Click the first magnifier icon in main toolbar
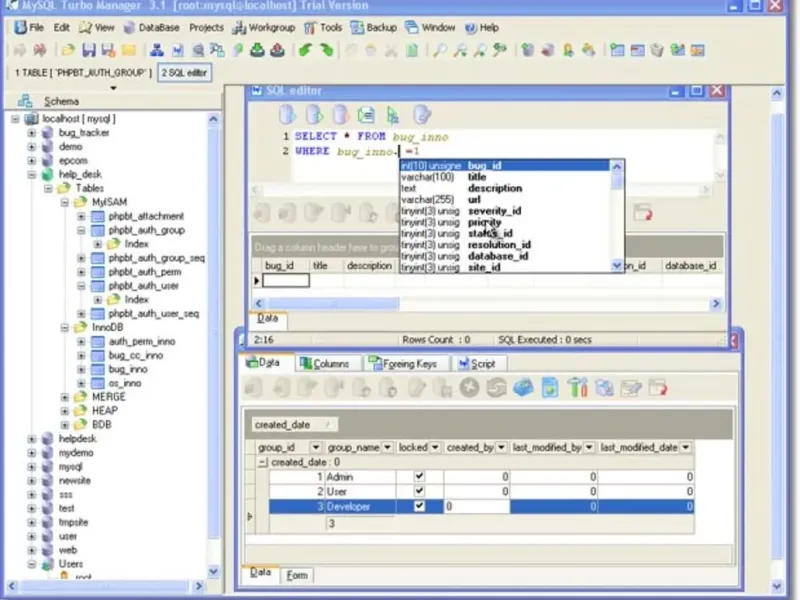 pos(439,51)
